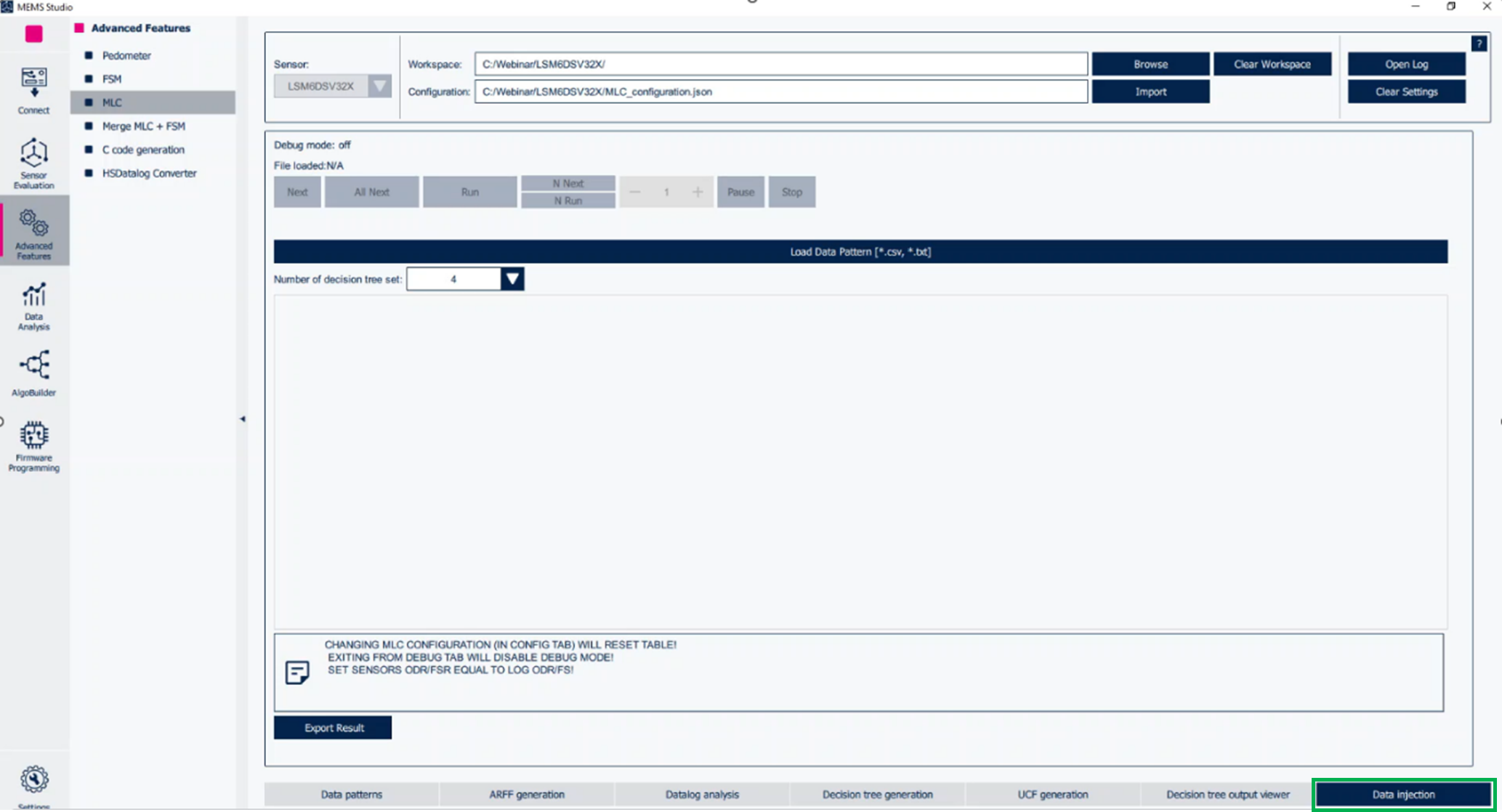Browse for a workspace folder
The width and height of the screenshot is (1502, 812).
click(x=1150, y=64)
